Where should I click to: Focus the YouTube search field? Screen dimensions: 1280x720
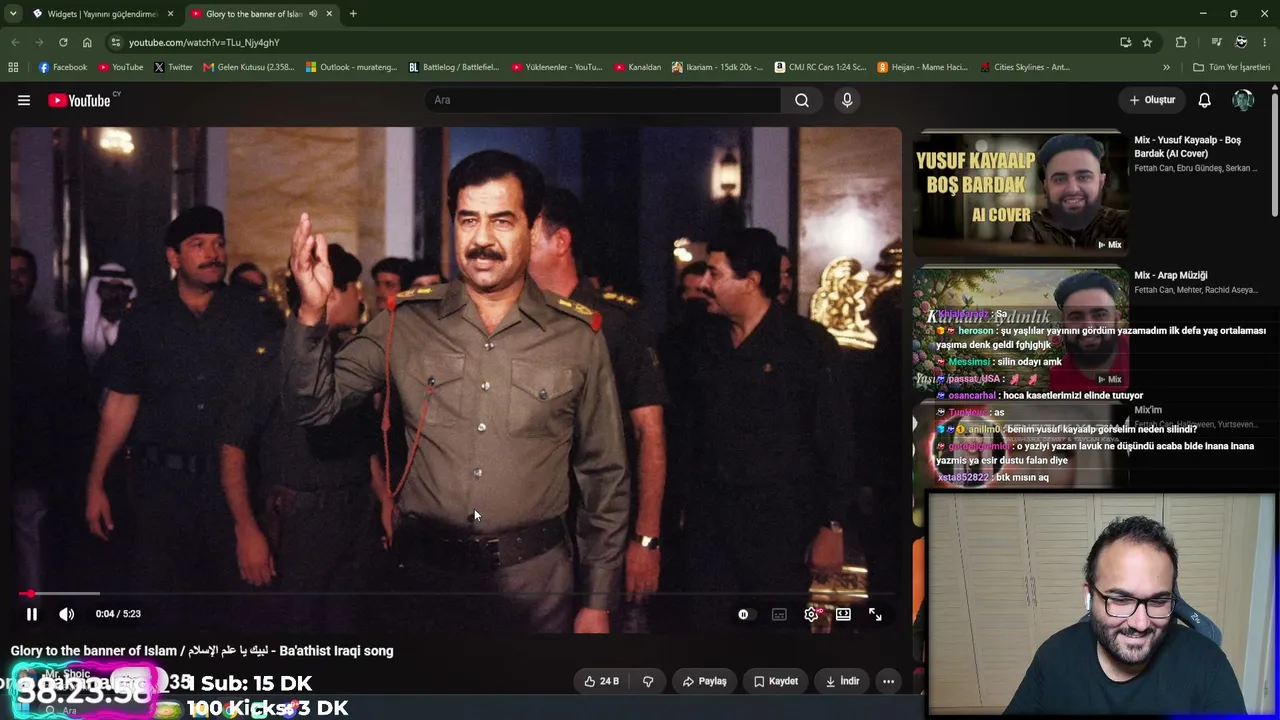pyautogui.click(x=602, y=100)
